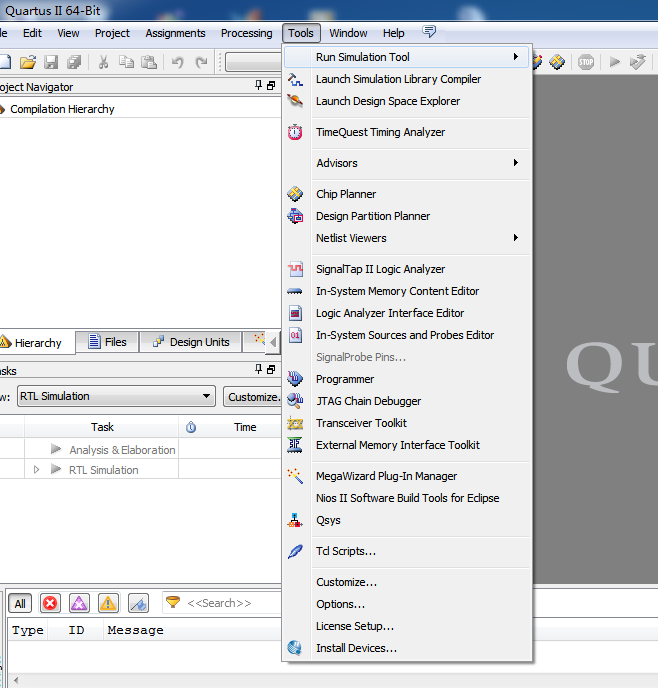Screen dimensions: 658x688
Task: Switch to the Design Units tab
Action: click(191, 342)
